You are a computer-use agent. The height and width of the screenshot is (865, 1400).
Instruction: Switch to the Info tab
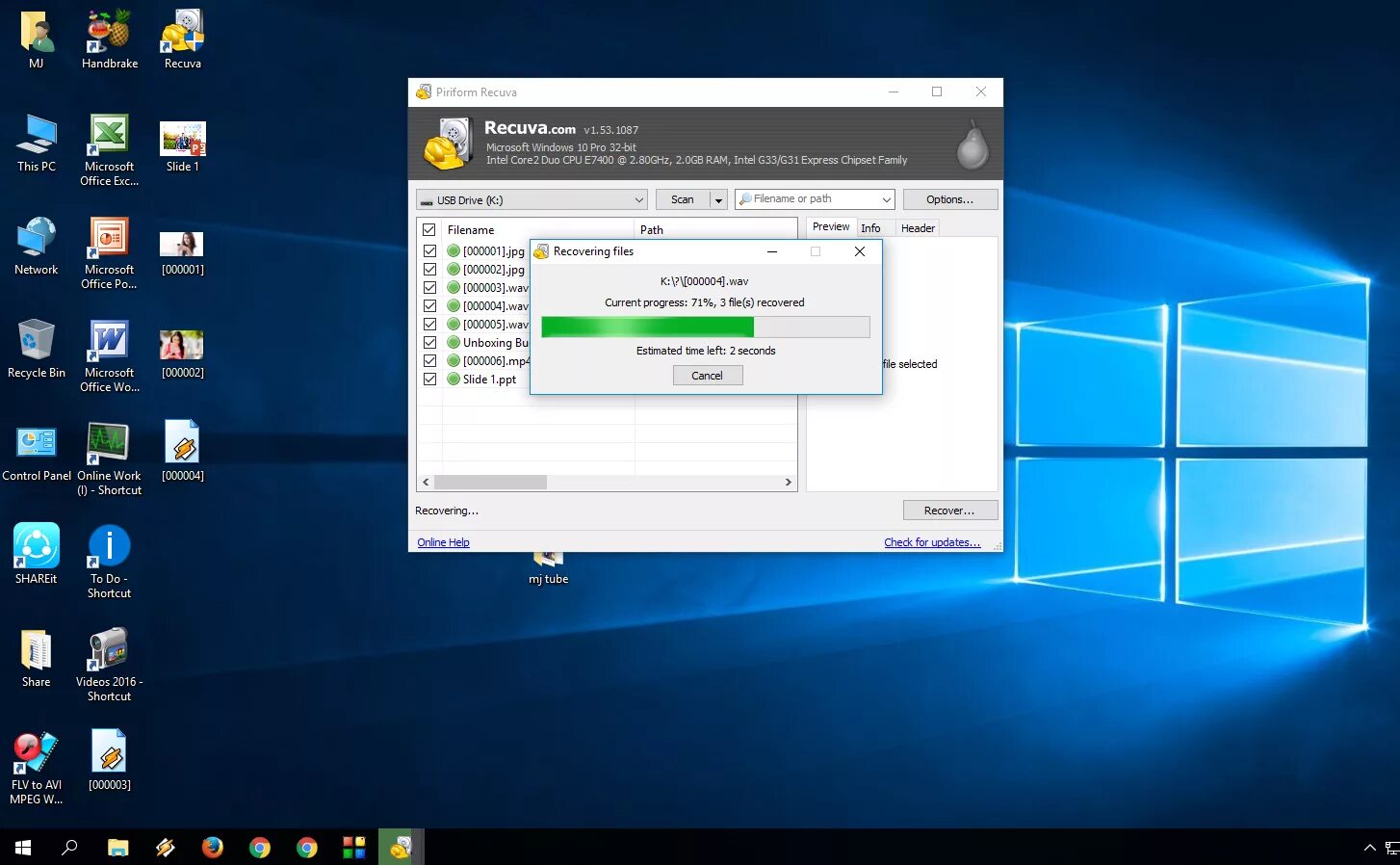(x=870, y=228)
